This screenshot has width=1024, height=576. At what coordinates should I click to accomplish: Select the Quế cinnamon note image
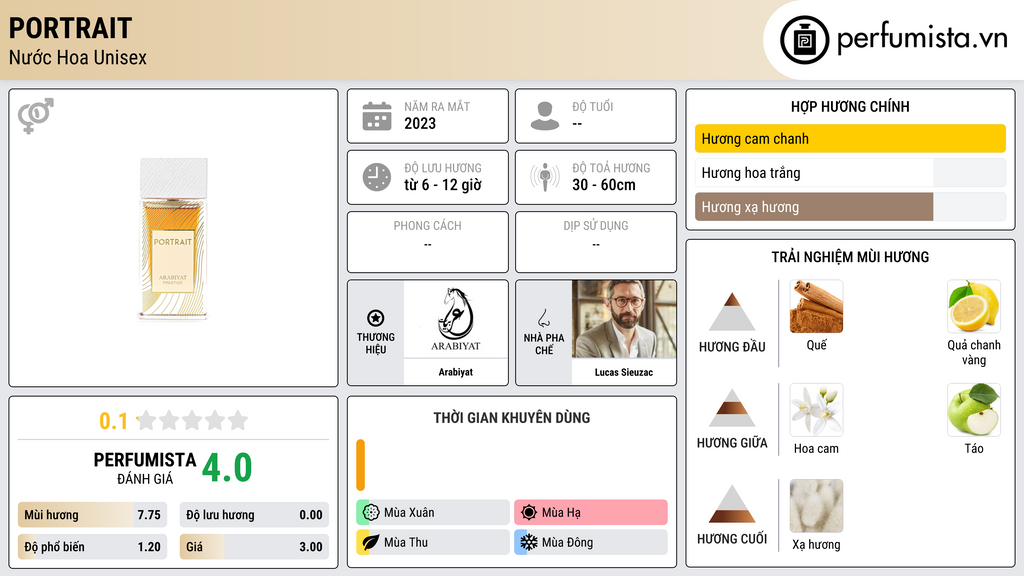pos(816,306)
